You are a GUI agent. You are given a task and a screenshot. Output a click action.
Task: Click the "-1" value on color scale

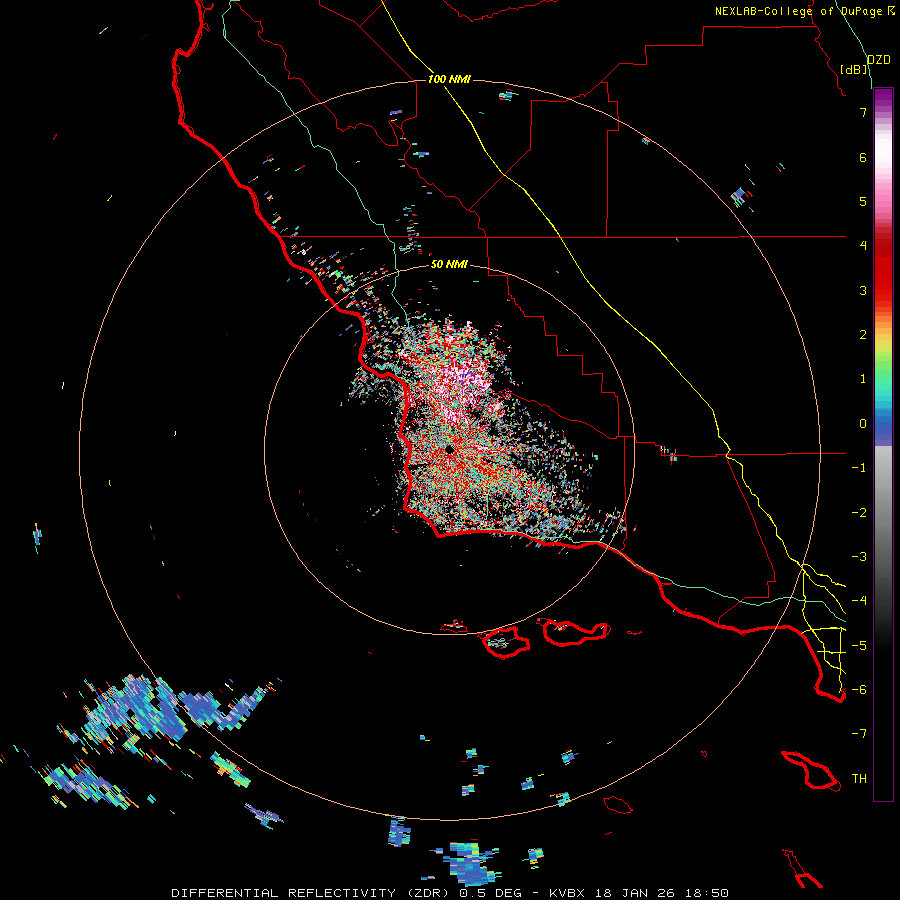point(859,468)
